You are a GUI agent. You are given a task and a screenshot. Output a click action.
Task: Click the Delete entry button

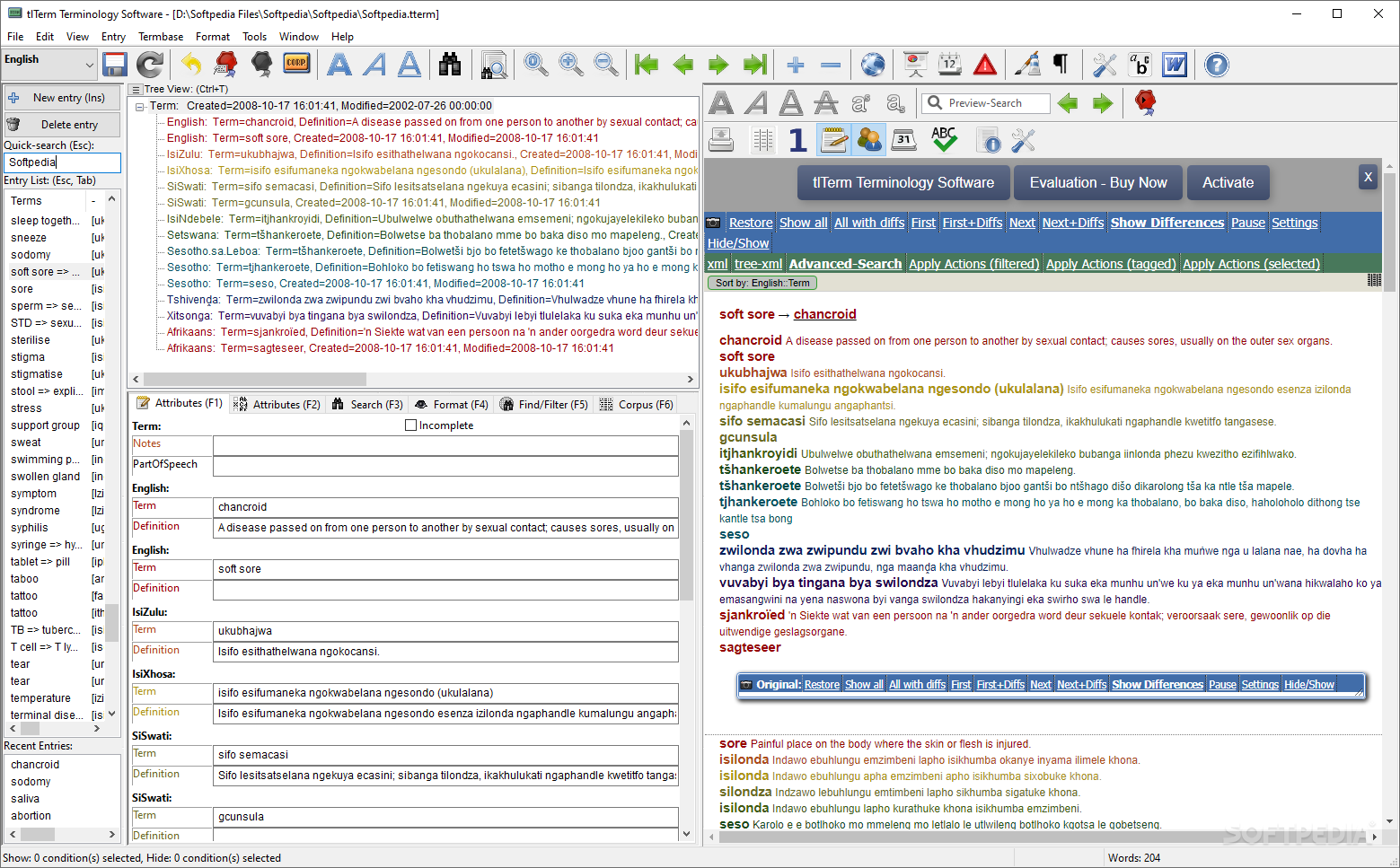click(62, 125)
